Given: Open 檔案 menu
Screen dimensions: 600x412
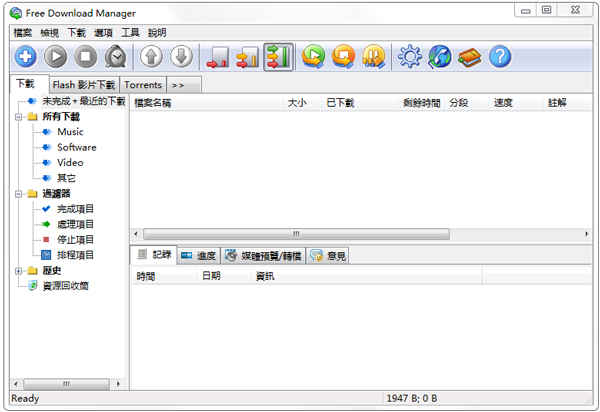Looking at the screenshot, I should 23,33.
